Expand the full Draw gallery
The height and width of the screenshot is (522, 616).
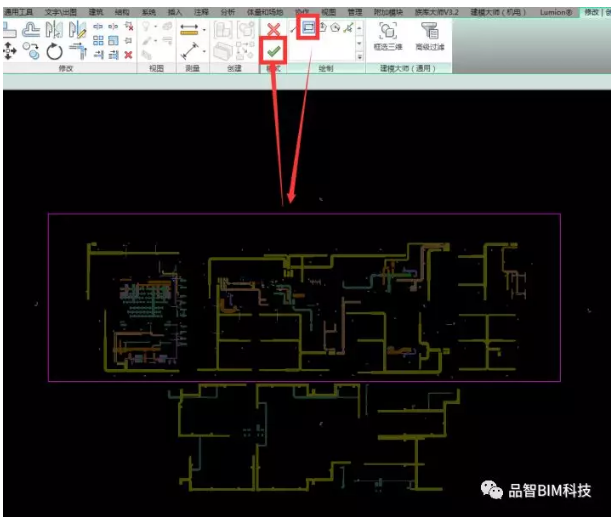[359, 57]
